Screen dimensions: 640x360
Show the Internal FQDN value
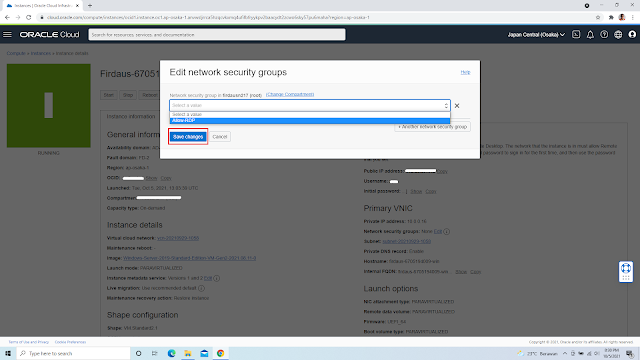click(461, 271)
